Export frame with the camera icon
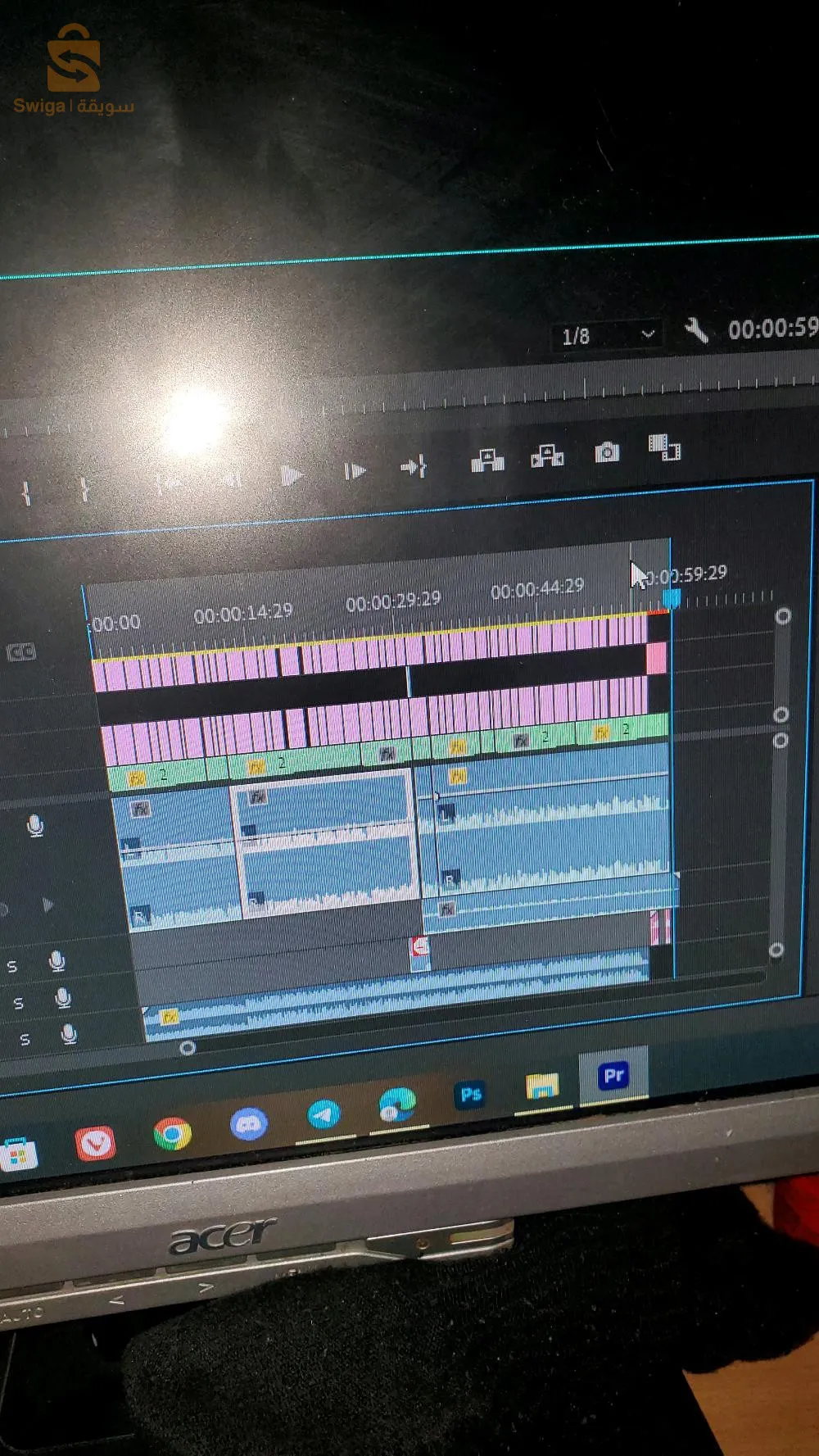 tap(607, 452)
